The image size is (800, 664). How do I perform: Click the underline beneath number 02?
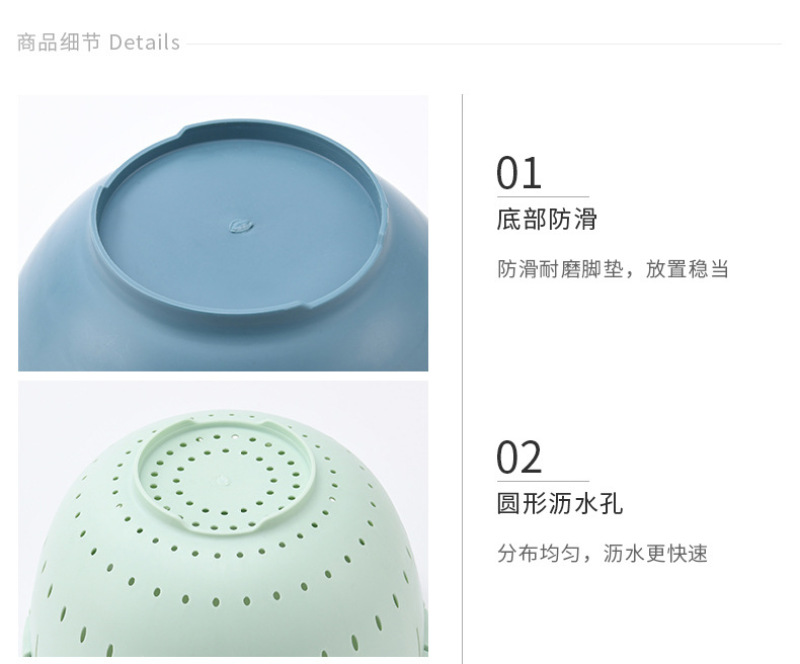[x=543, y=481]
